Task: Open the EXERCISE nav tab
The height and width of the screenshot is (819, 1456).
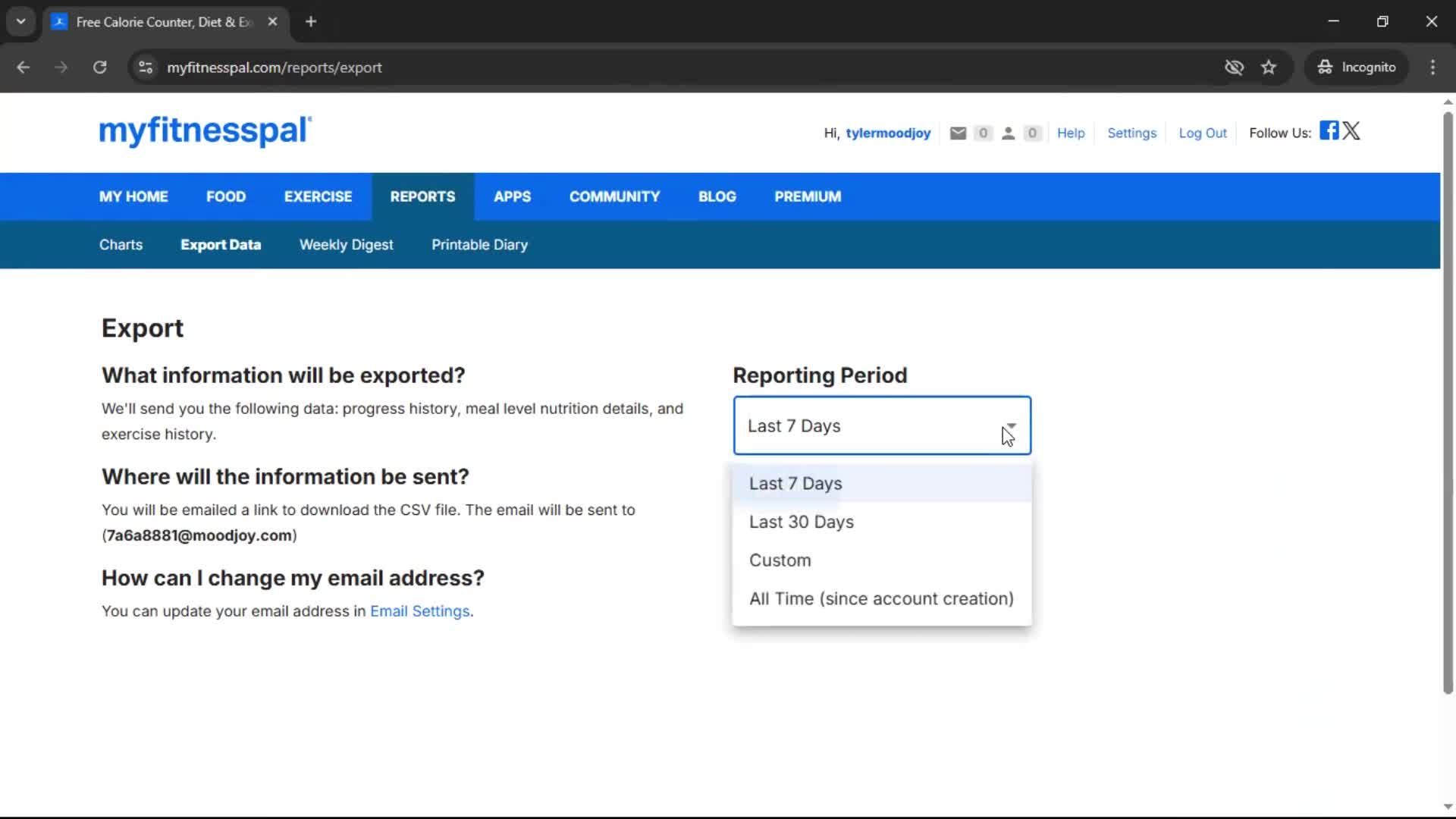Action: tap(318, 197)
